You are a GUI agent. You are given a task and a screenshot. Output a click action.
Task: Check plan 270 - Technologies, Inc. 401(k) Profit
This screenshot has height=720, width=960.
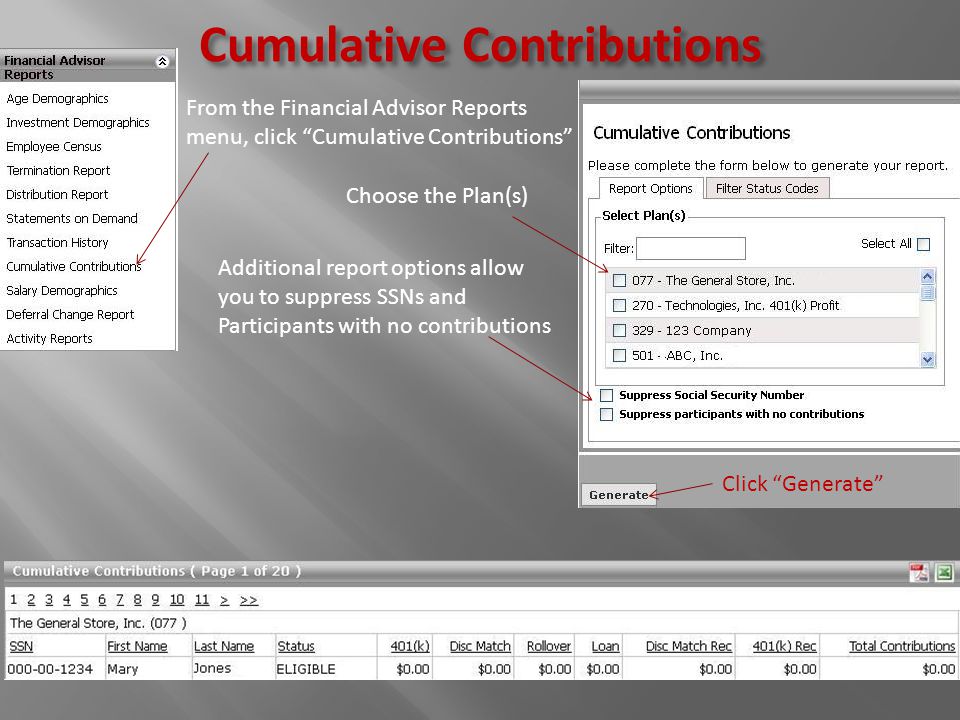[x=620, y=306]
